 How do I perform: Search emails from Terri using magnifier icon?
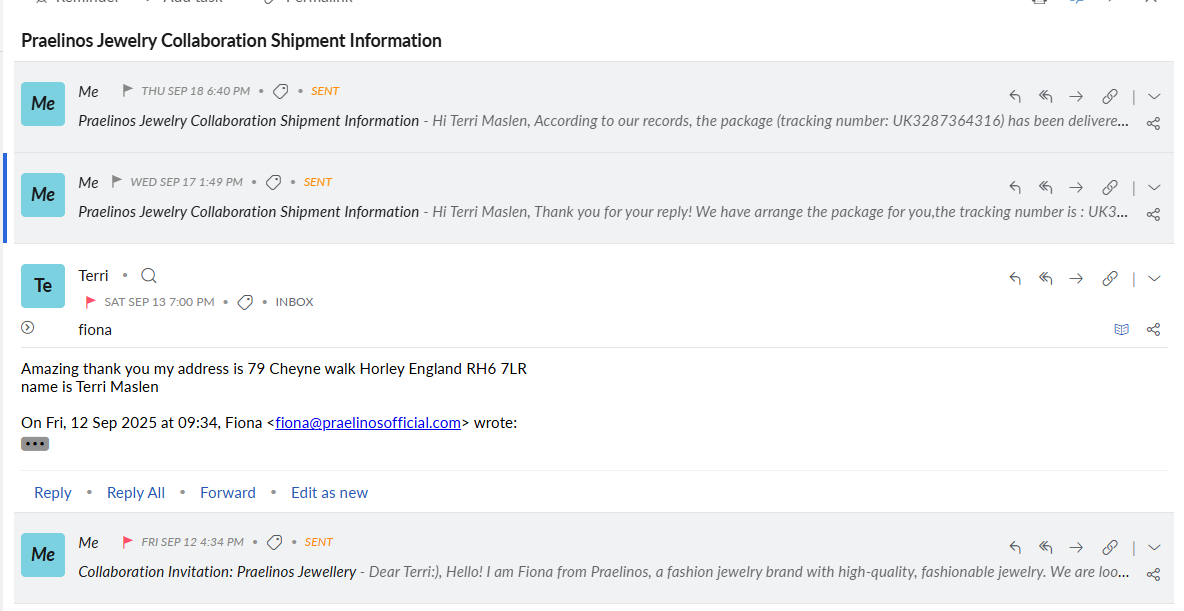149,276
